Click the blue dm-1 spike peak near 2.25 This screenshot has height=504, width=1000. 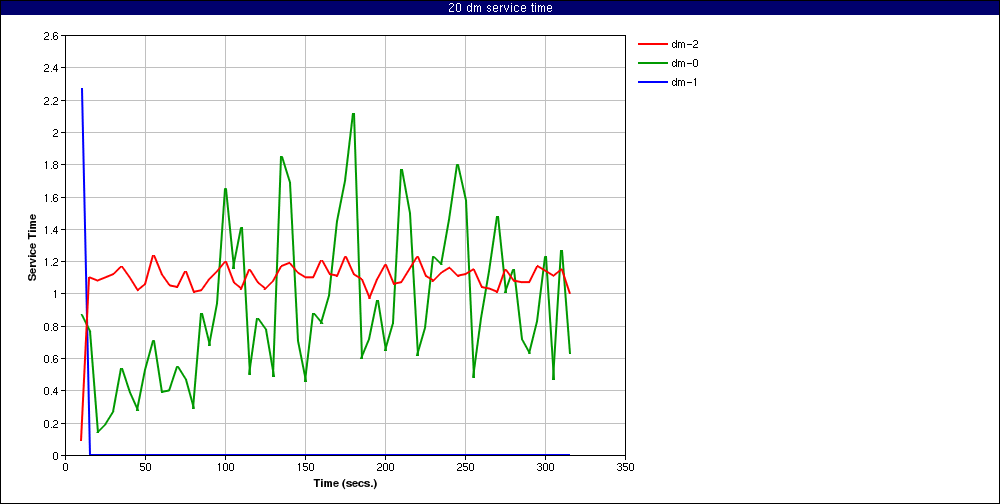[x=82, y=89]
